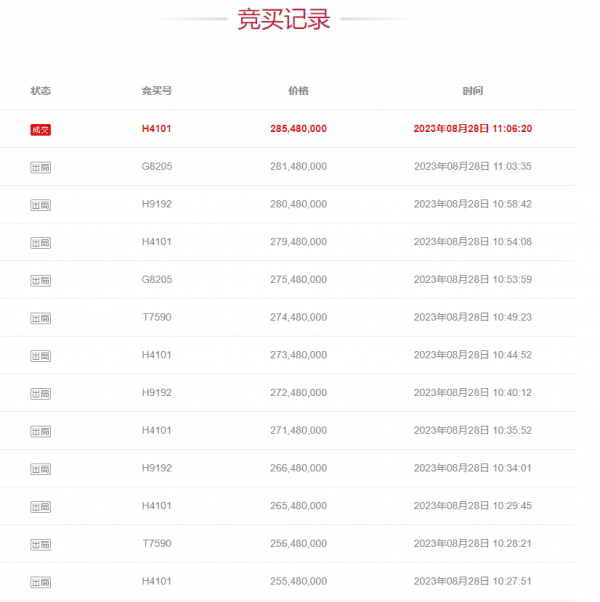Select the winning timestamp ending 11:06:20
The image size is (600, 602).
coord(472,129)
